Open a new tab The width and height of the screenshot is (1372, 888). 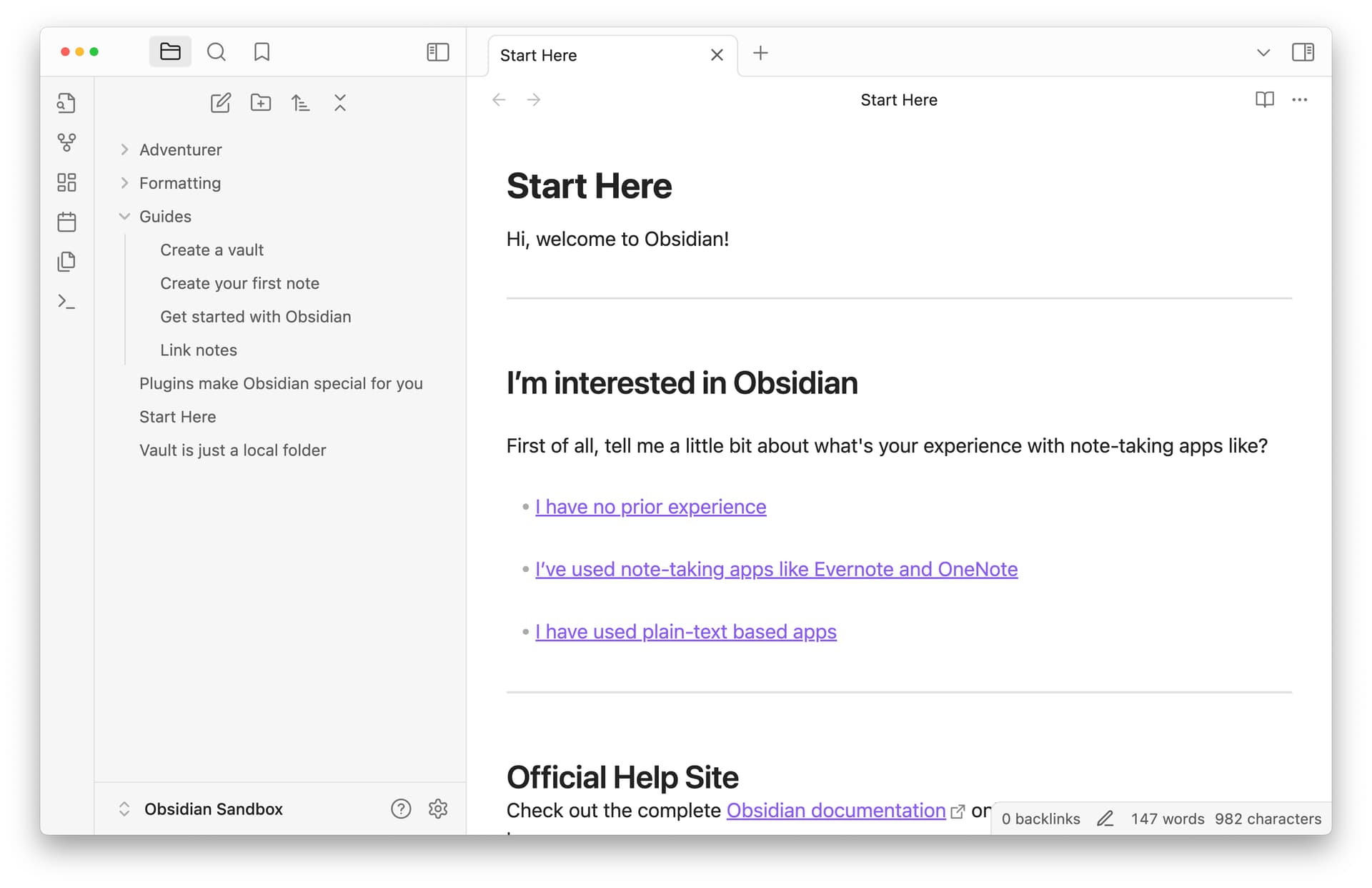[760, 53]
